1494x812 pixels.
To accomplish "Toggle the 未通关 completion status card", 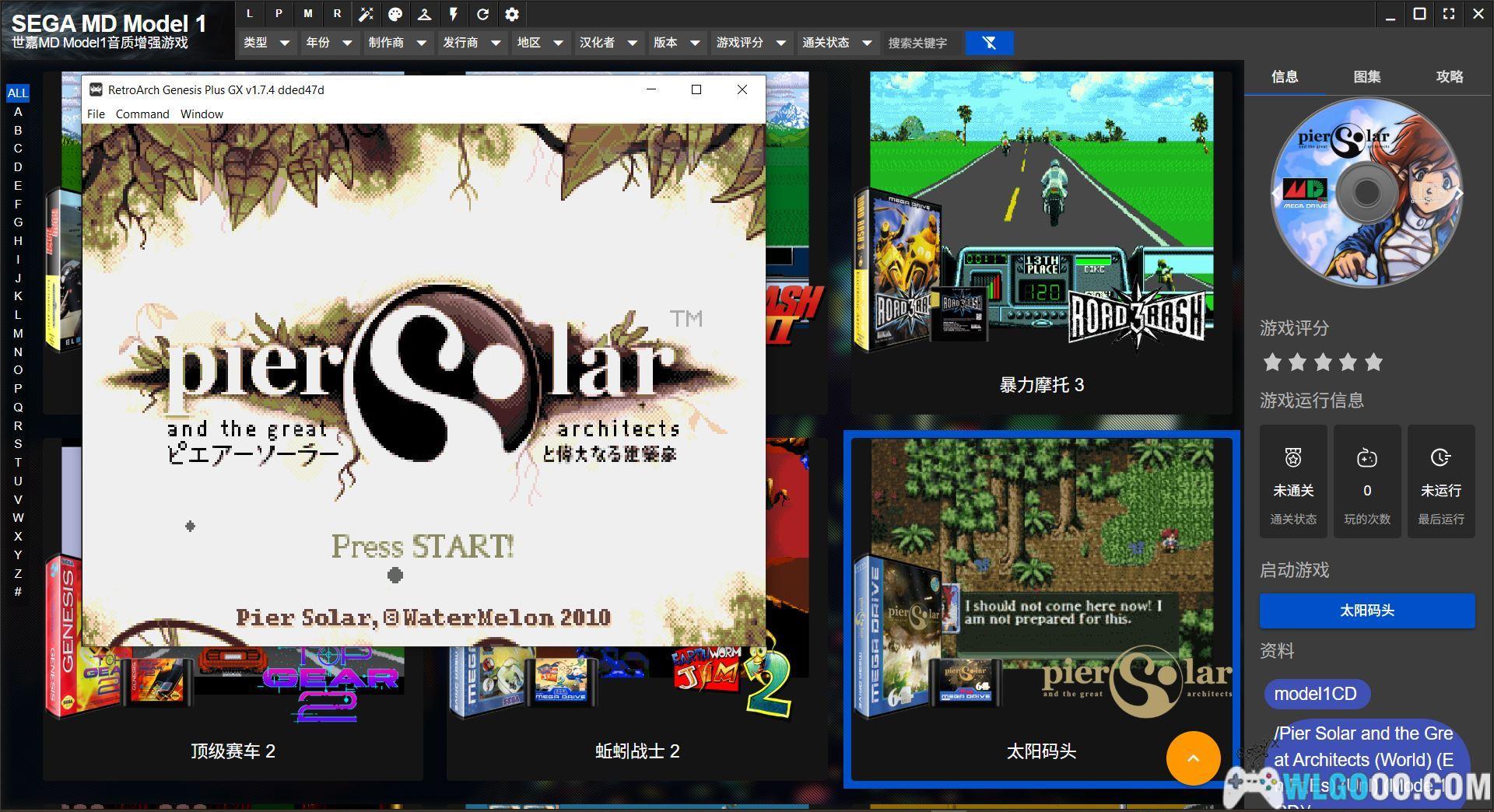I will (1292, 481).
